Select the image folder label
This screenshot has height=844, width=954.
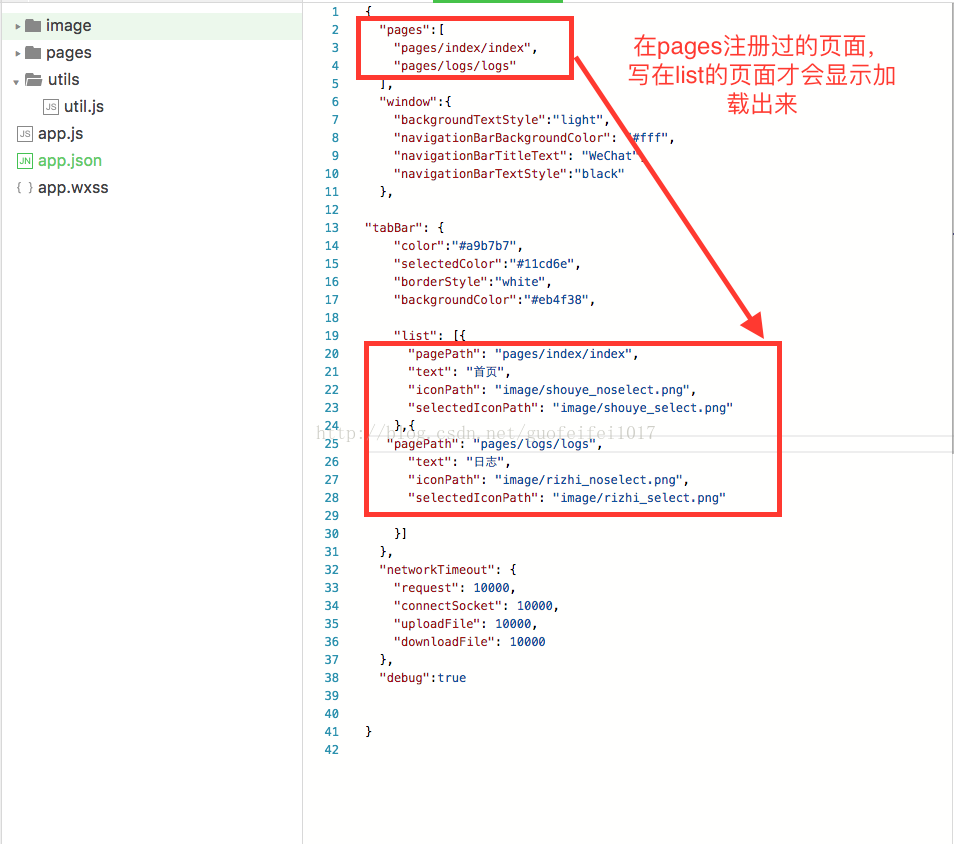69,26
